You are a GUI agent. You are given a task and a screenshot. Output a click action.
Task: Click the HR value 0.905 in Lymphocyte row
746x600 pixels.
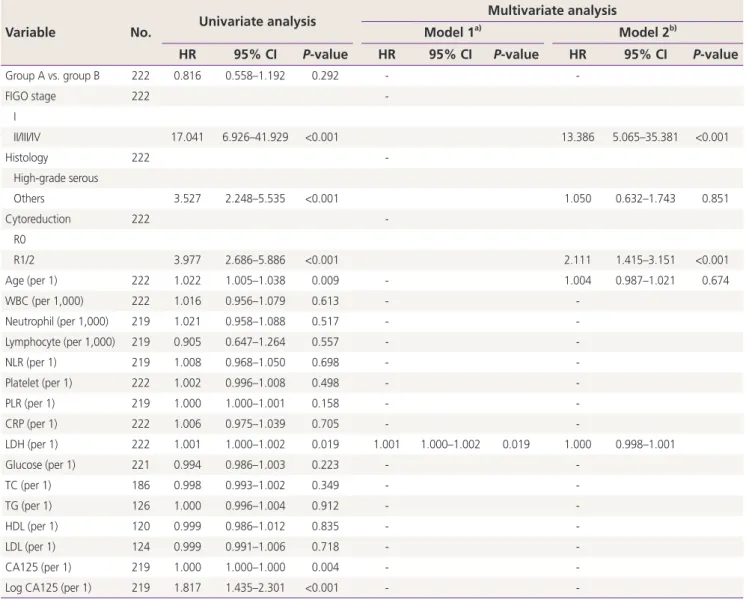[187, 342]
